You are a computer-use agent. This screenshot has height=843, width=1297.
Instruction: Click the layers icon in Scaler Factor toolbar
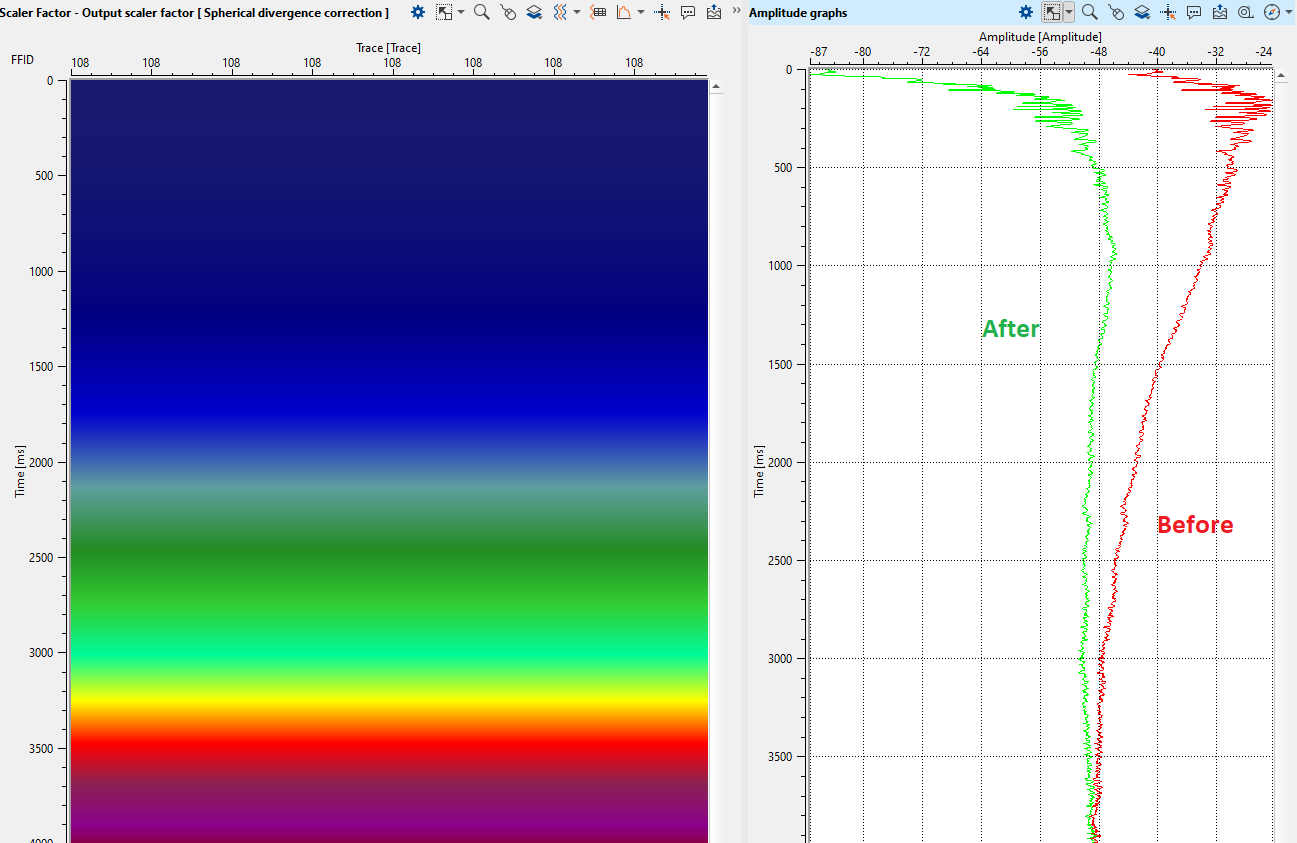click(534, 12)
